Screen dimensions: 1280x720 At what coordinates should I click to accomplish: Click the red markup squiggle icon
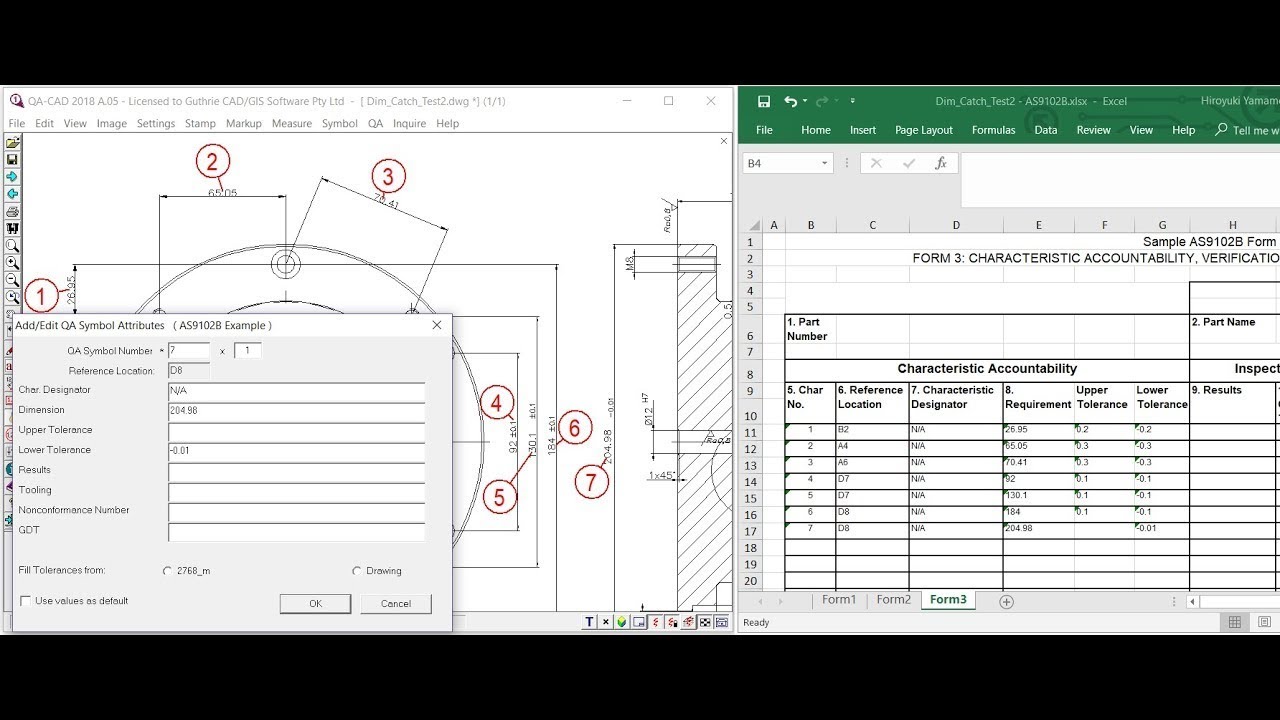(655, 622)
